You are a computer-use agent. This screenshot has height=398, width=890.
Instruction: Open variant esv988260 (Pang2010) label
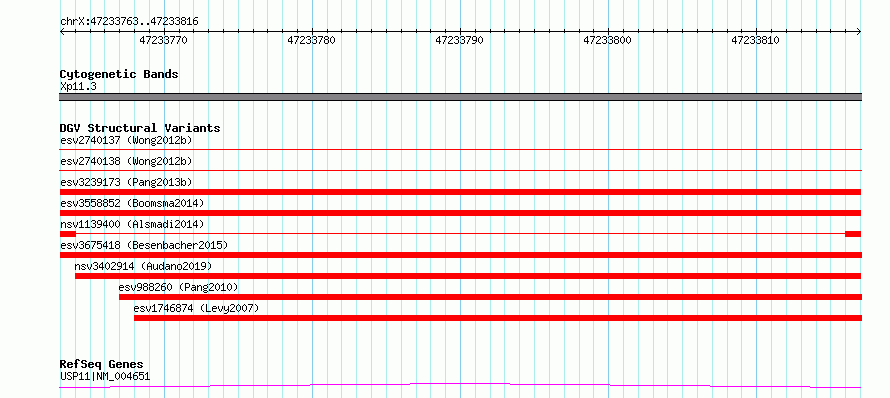pos(178,287)
